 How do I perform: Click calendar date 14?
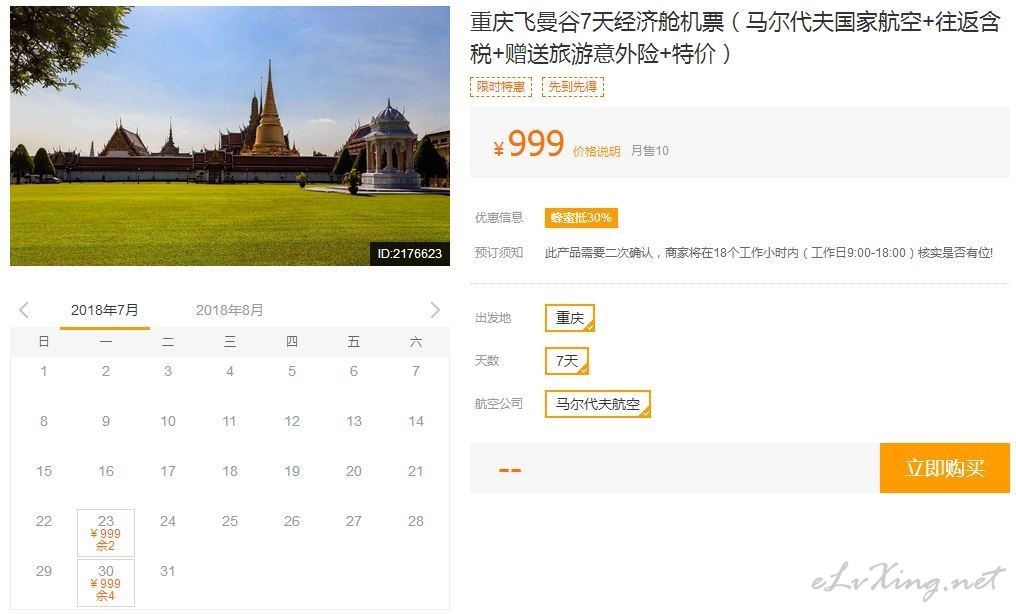(x=416, y=421)
